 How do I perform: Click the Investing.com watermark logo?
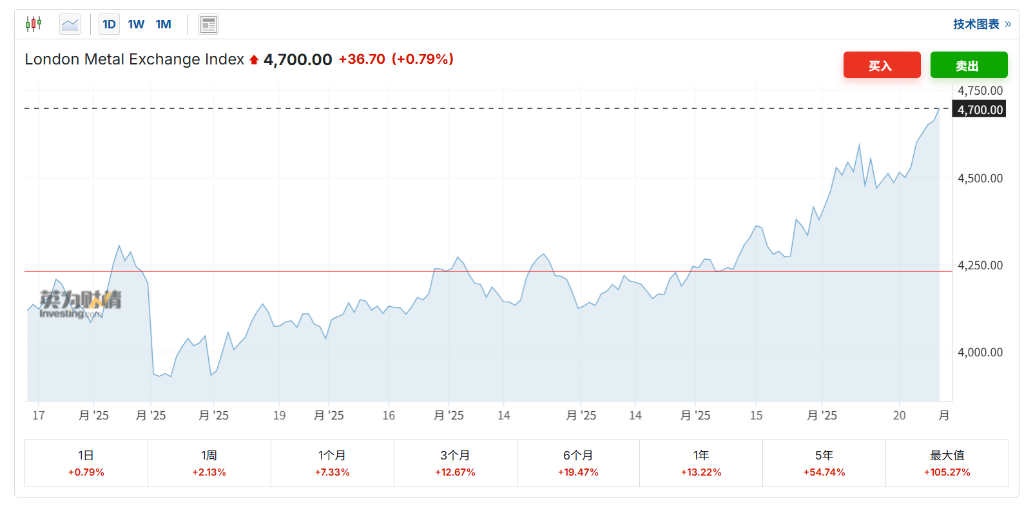pyautogui.click(x=80, y=304)
